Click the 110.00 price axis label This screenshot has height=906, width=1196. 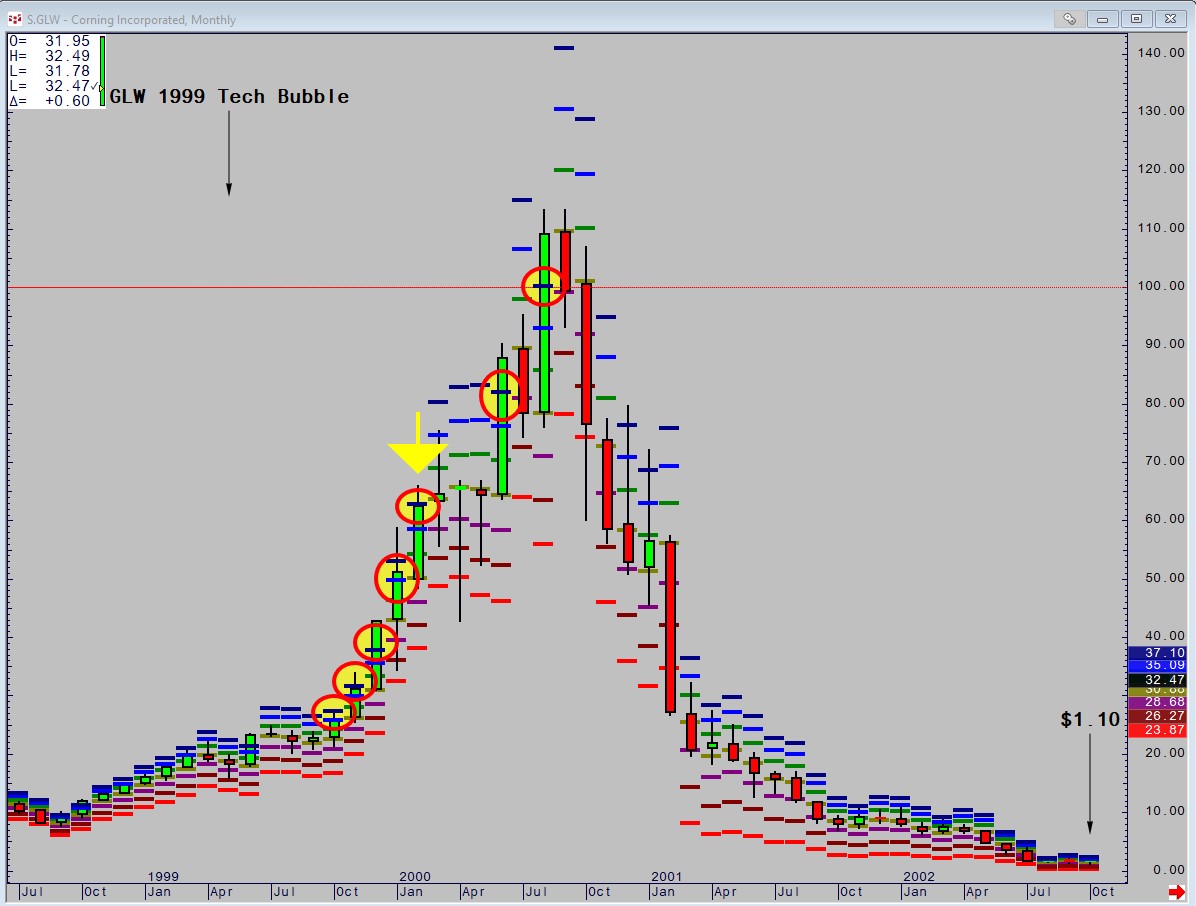(x=1161, y=227)
